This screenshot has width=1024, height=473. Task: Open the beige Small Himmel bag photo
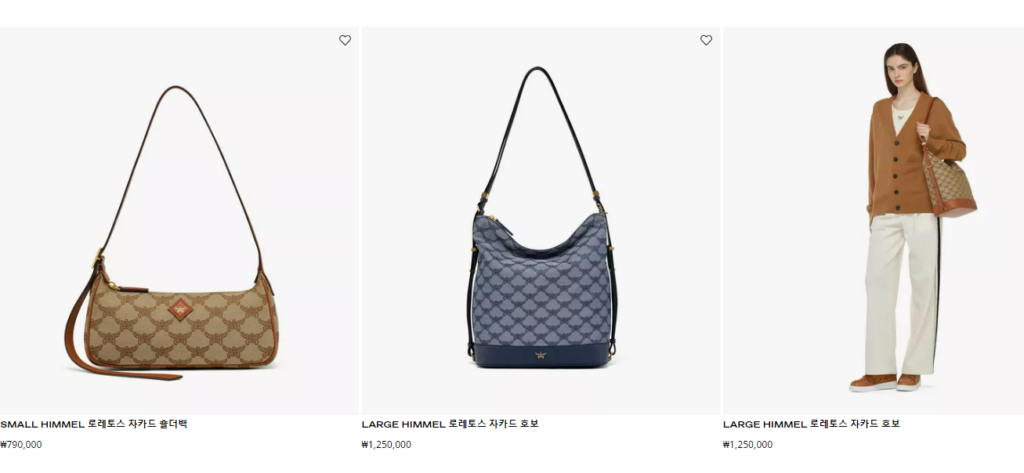[x=179, y=221]
